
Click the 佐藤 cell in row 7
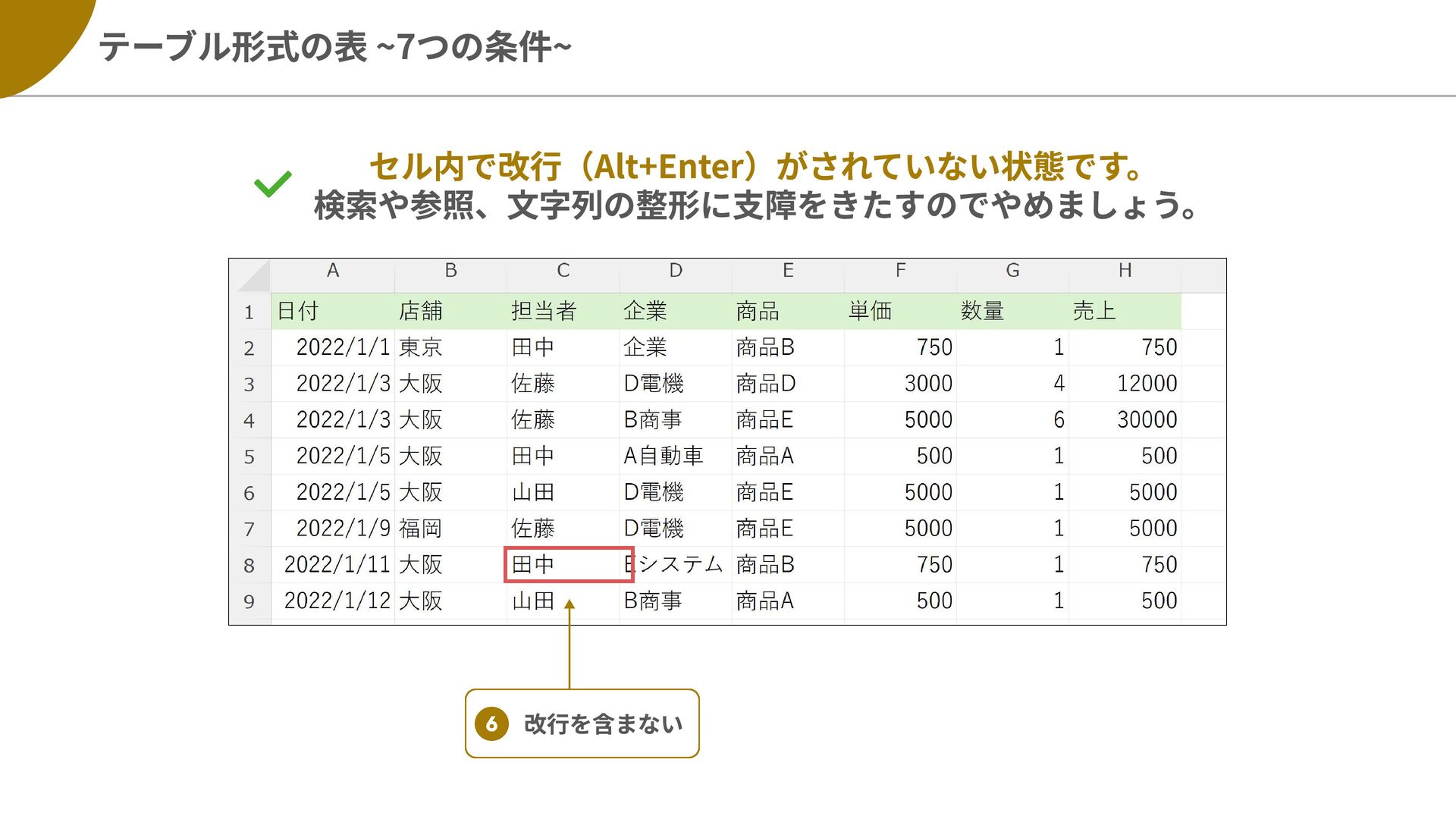pos(563,529)
